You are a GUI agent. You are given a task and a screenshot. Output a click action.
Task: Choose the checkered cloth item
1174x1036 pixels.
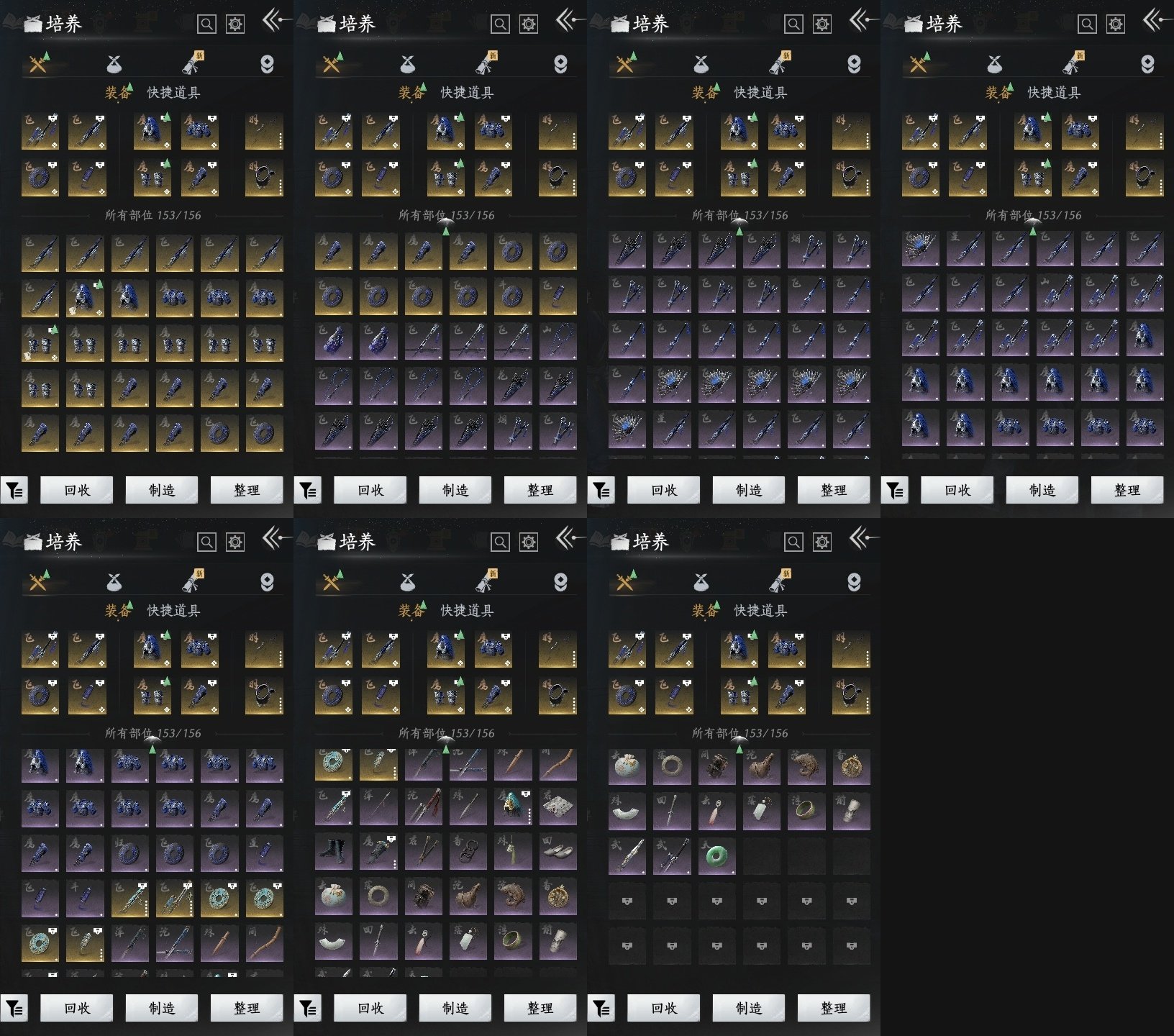pyautogui.click(x=558, y=807)
